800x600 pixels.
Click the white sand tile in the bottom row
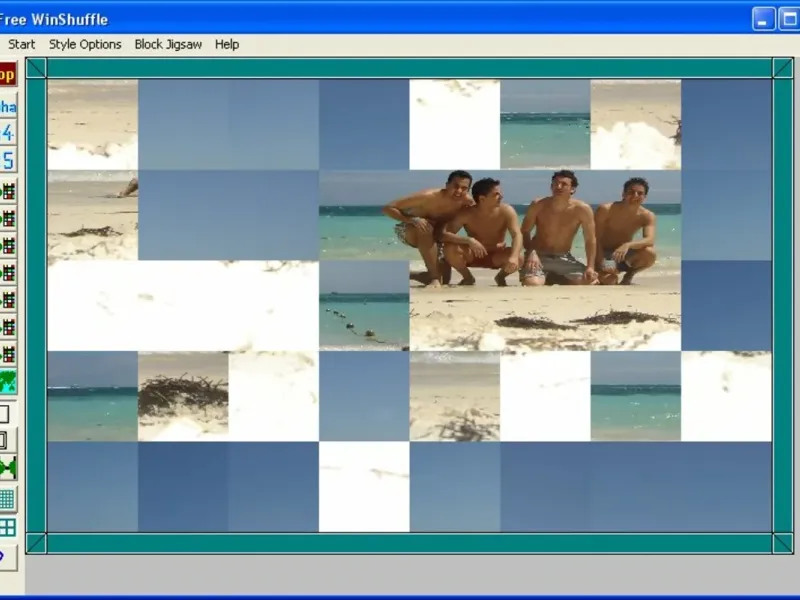tap(364, 487)
